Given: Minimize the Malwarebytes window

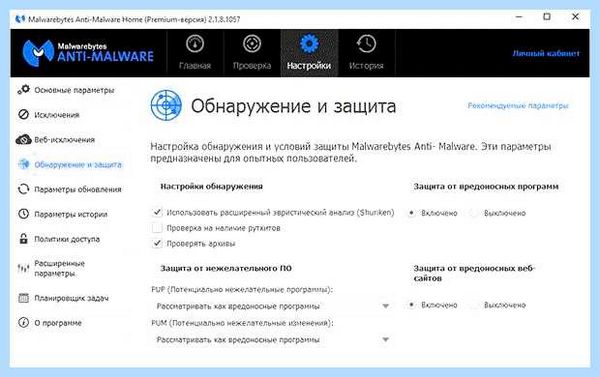Looking at the screenshot, I should (x=519, y=17).
